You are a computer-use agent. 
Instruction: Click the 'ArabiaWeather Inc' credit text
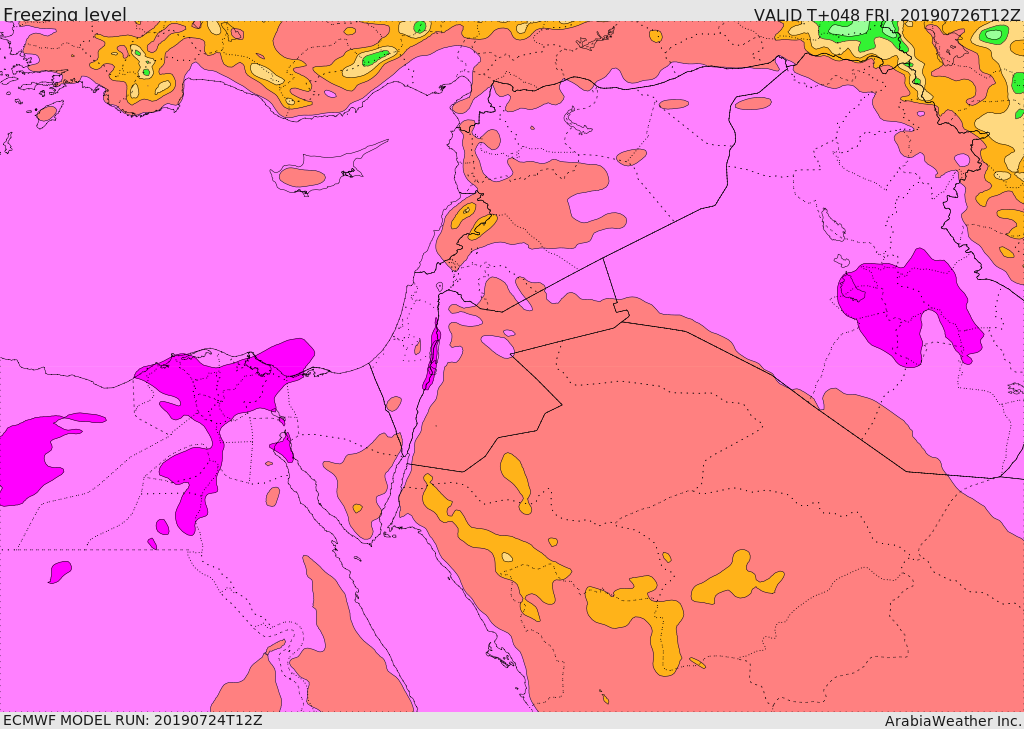click(x=953, y=721)
